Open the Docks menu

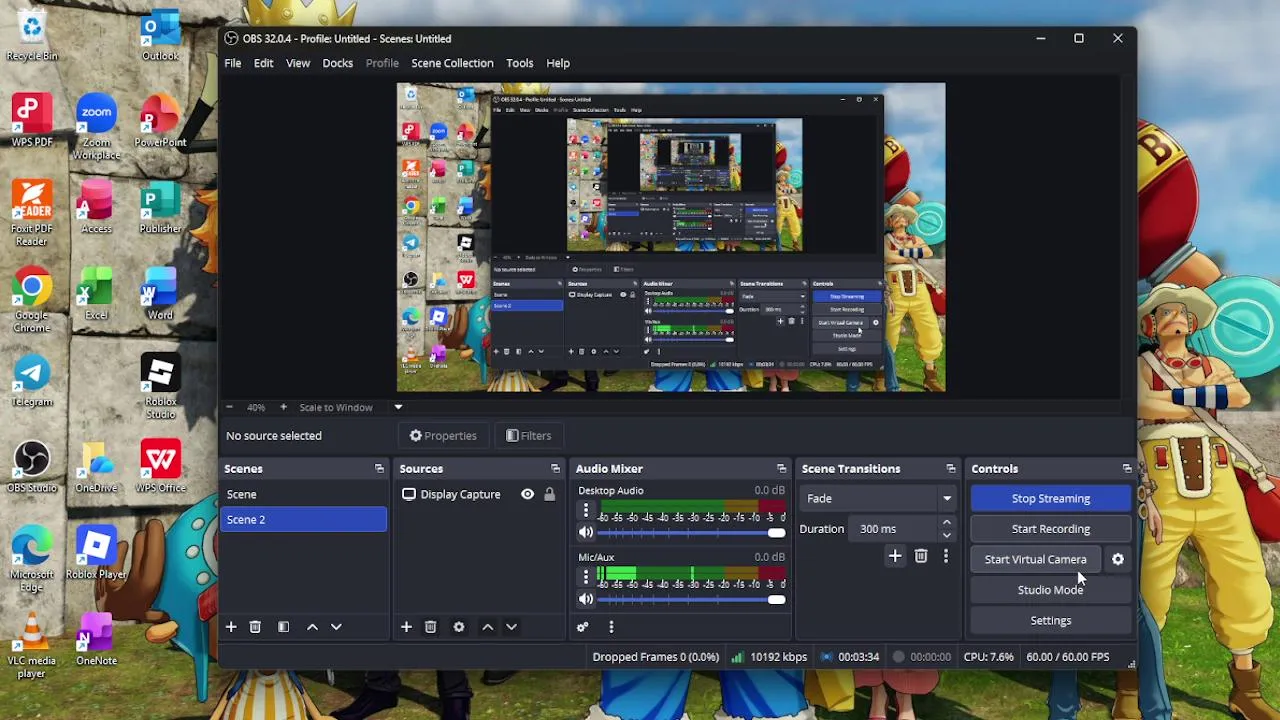[x=337, y=63]
